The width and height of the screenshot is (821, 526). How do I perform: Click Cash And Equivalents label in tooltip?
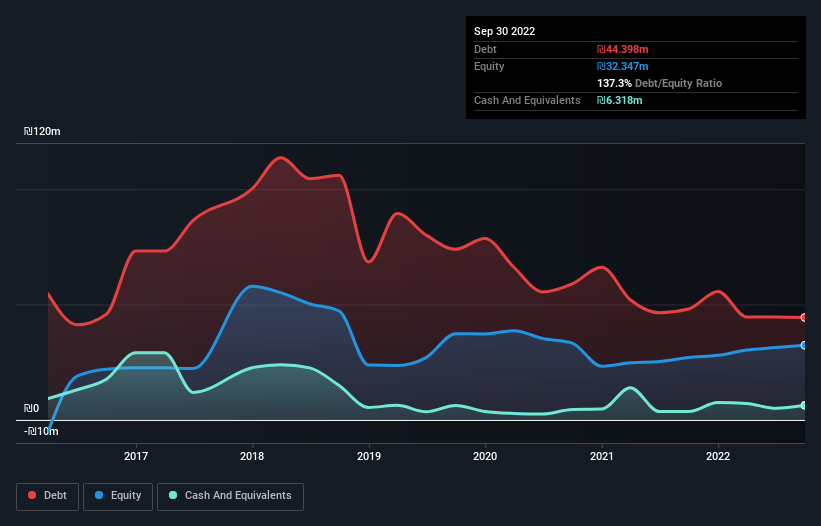click(527, 100)
